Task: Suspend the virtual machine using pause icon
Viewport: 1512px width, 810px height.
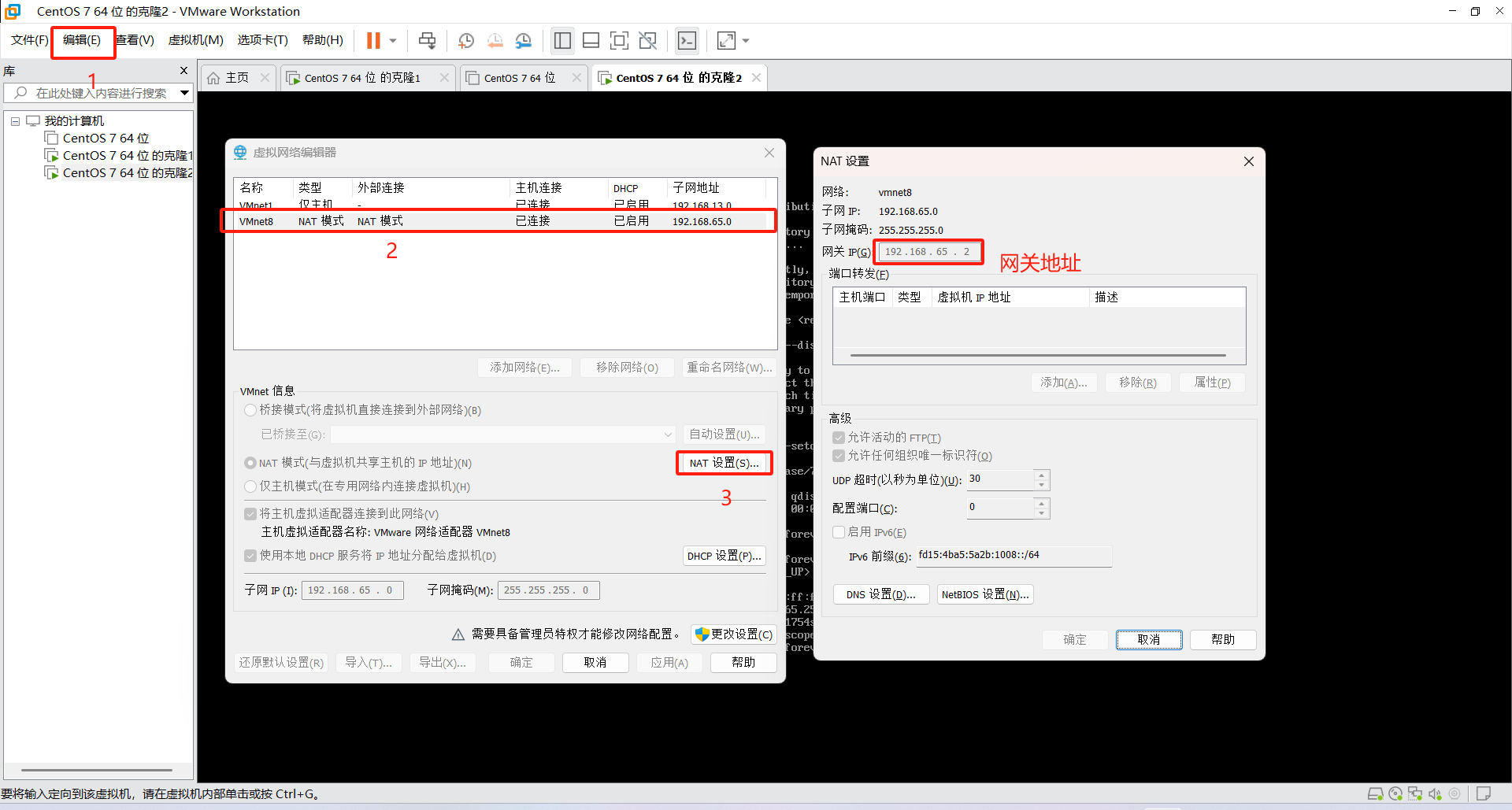Action: 371,40
